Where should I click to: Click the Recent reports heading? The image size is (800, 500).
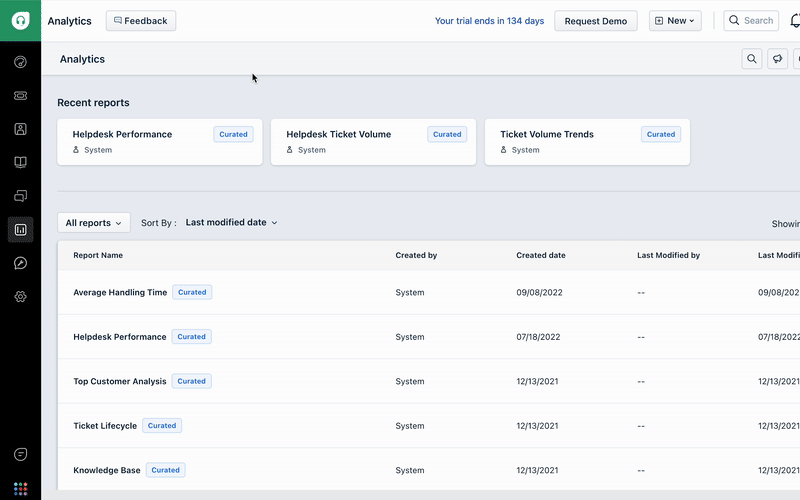click(x=93, y=103)
